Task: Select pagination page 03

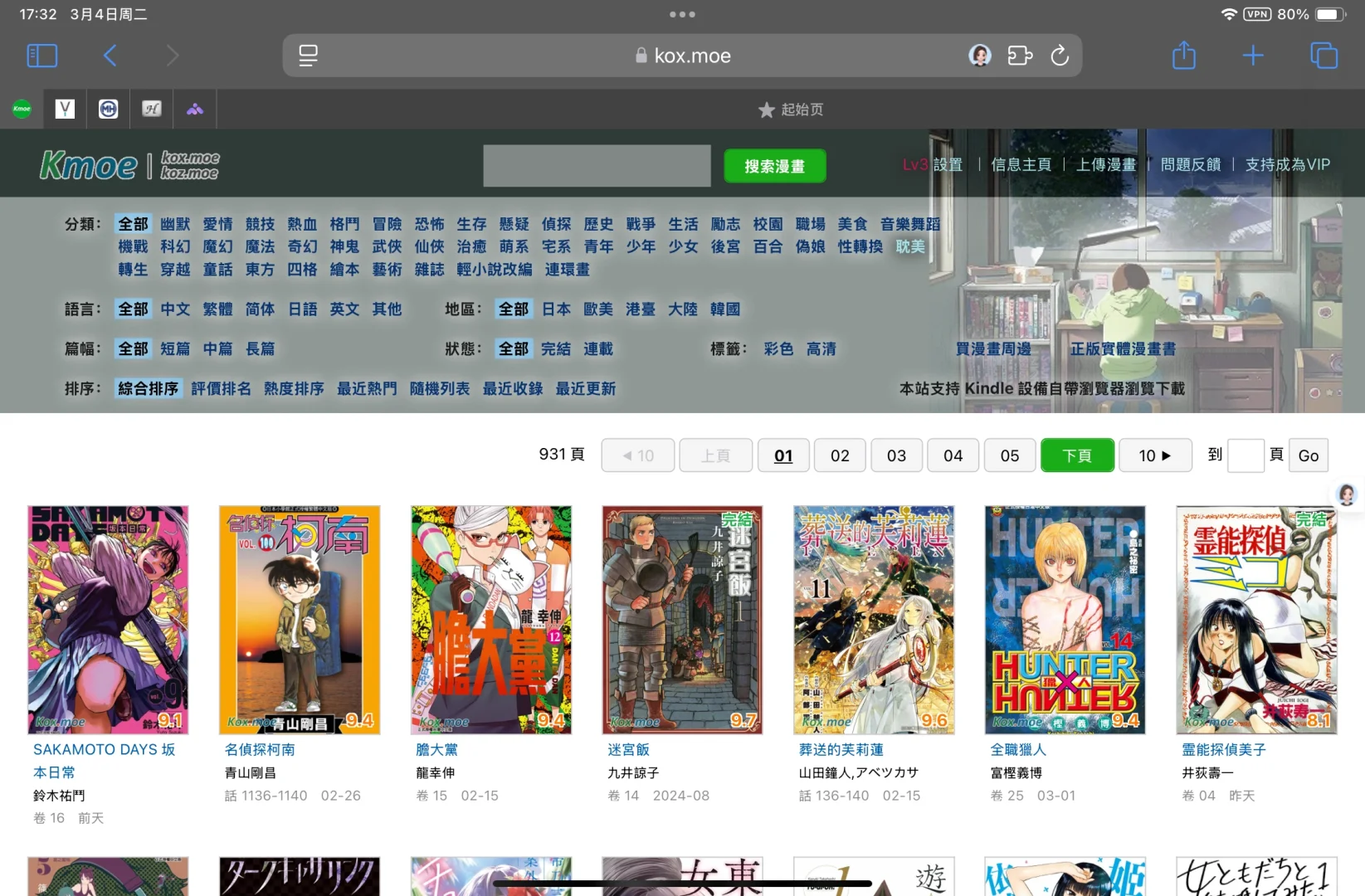Action: pos(896,455)
